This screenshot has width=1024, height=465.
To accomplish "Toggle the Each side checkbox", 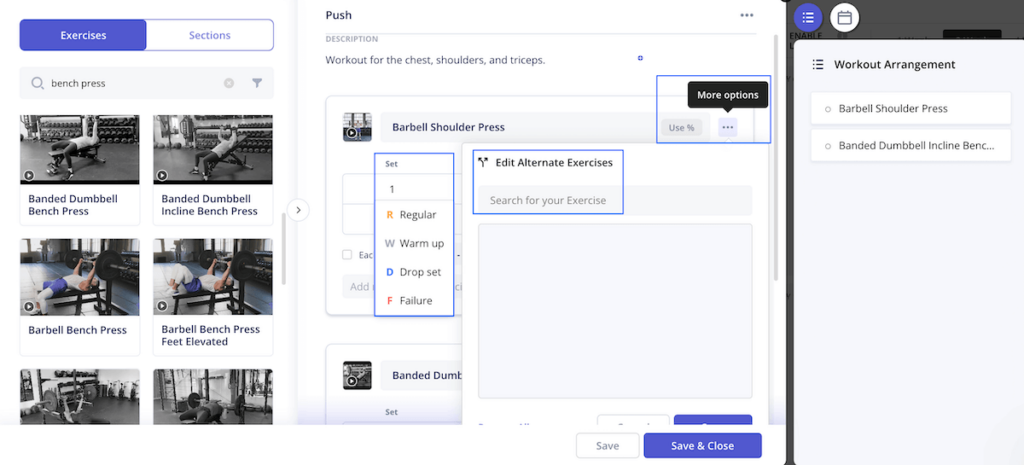I will click(x=347, y=255).
